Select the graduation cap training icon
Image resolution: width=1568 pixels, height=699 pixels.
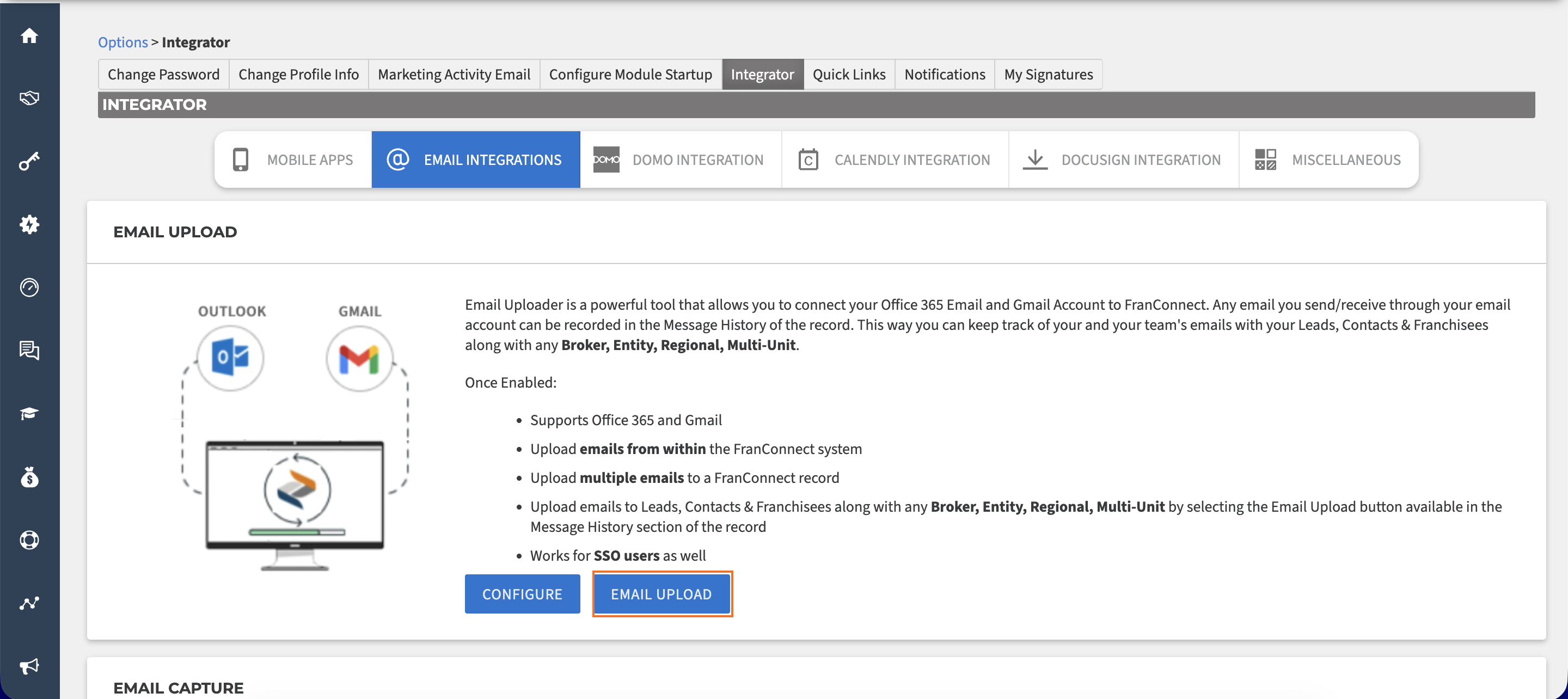click(x=29, y=414)
